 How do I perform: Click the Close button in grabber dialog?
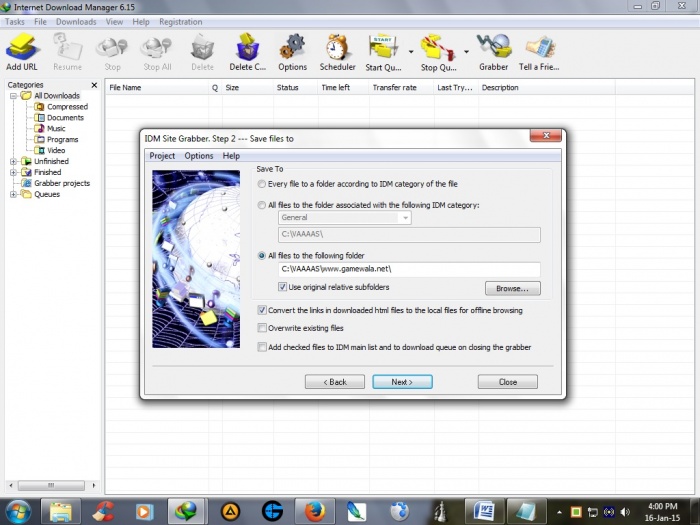click(x=508, y=382)
